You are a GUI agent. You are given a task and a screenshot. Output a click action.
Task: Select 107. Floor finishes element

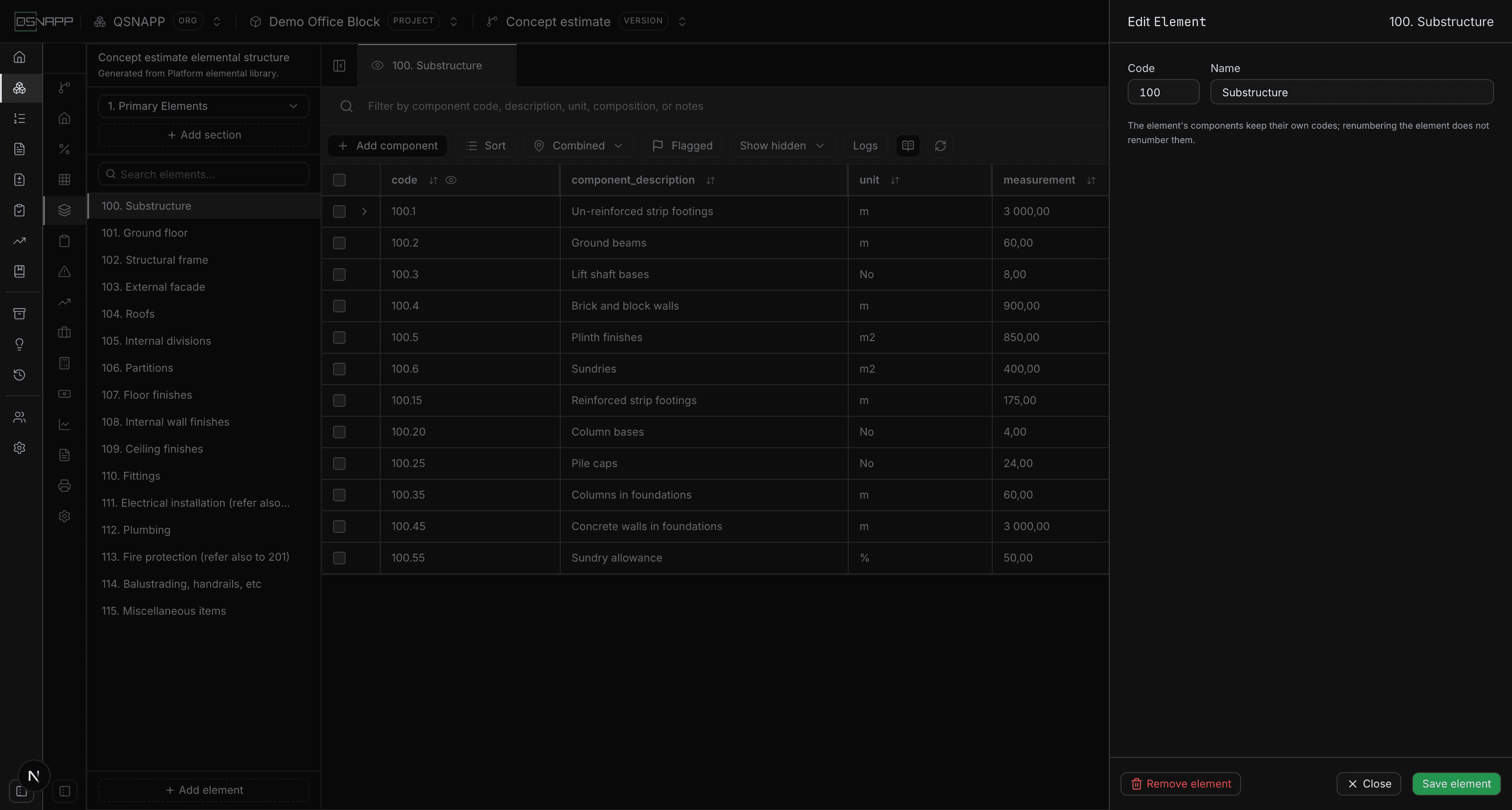point(204,395)
